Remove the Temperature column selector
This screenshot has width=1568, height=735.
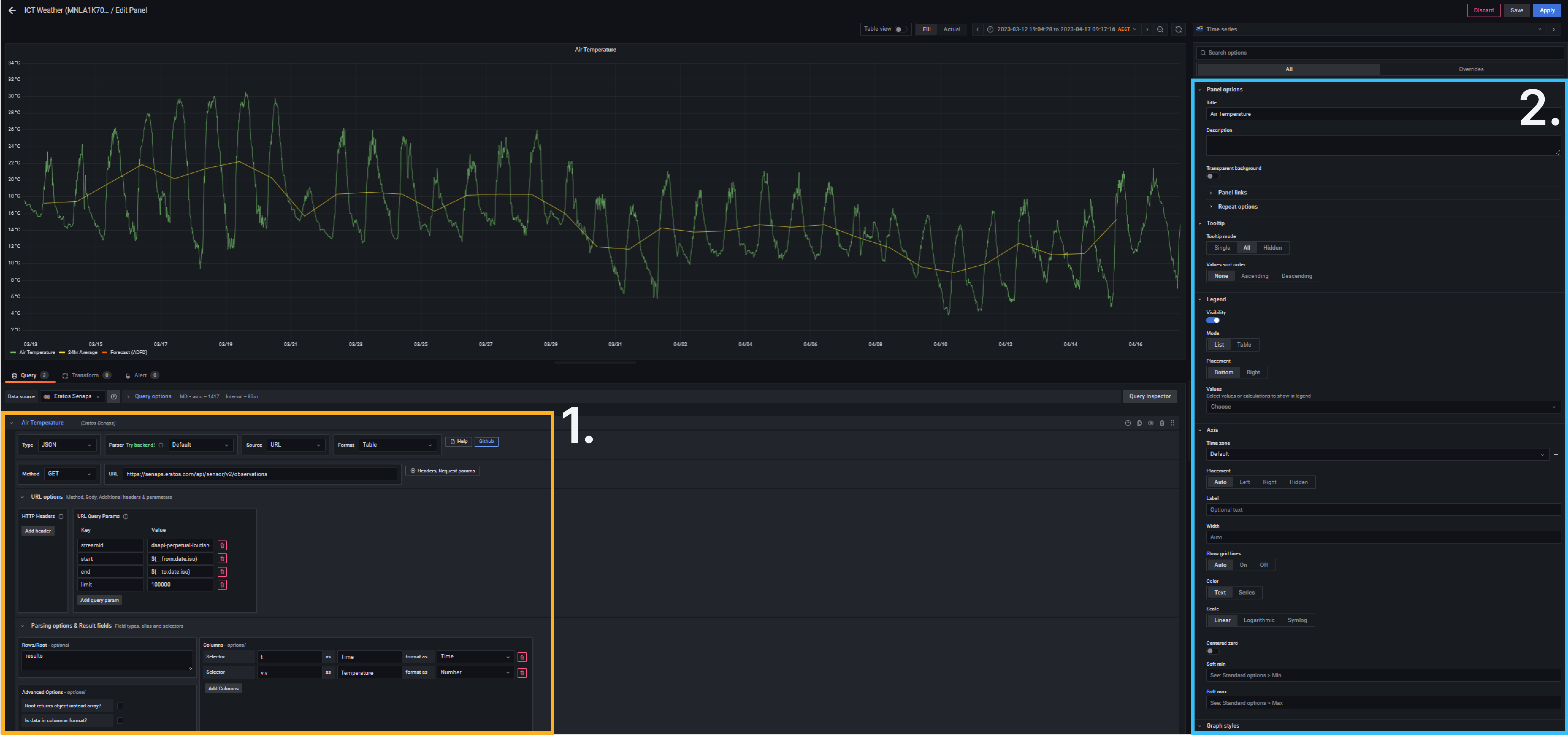[x=522, y=673]
